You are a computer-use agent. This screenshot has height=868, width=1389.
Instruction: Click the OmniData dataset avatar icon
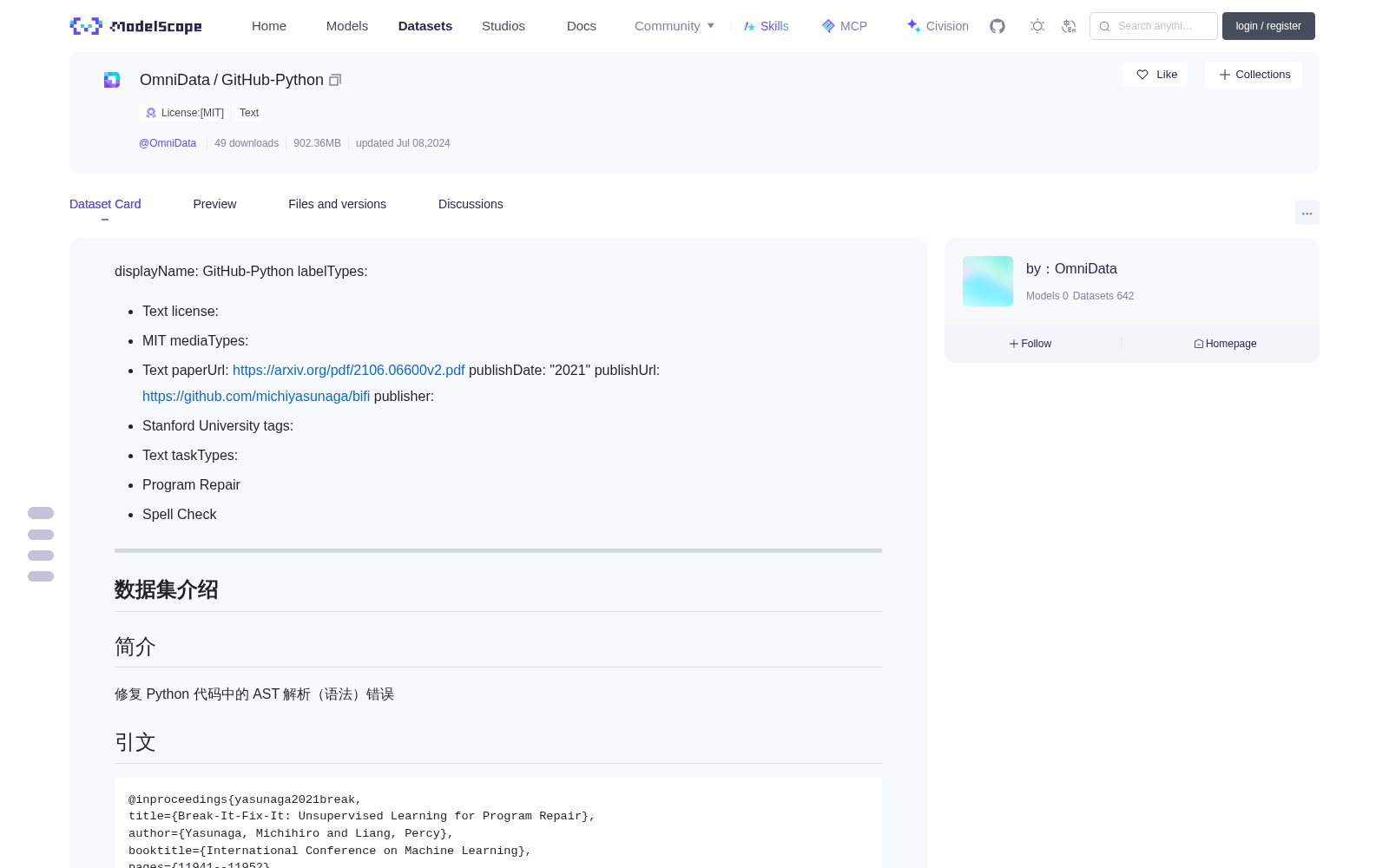pyautogui.click(x=112, y=80)
